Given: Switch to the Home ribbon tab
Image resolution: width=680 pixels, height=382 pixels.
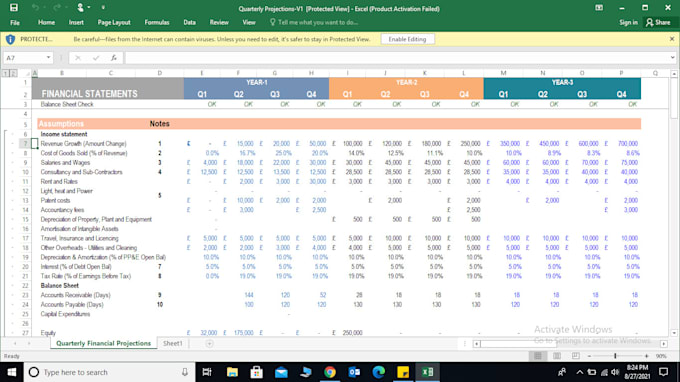Looking at the screenshot, I should 46,23.
